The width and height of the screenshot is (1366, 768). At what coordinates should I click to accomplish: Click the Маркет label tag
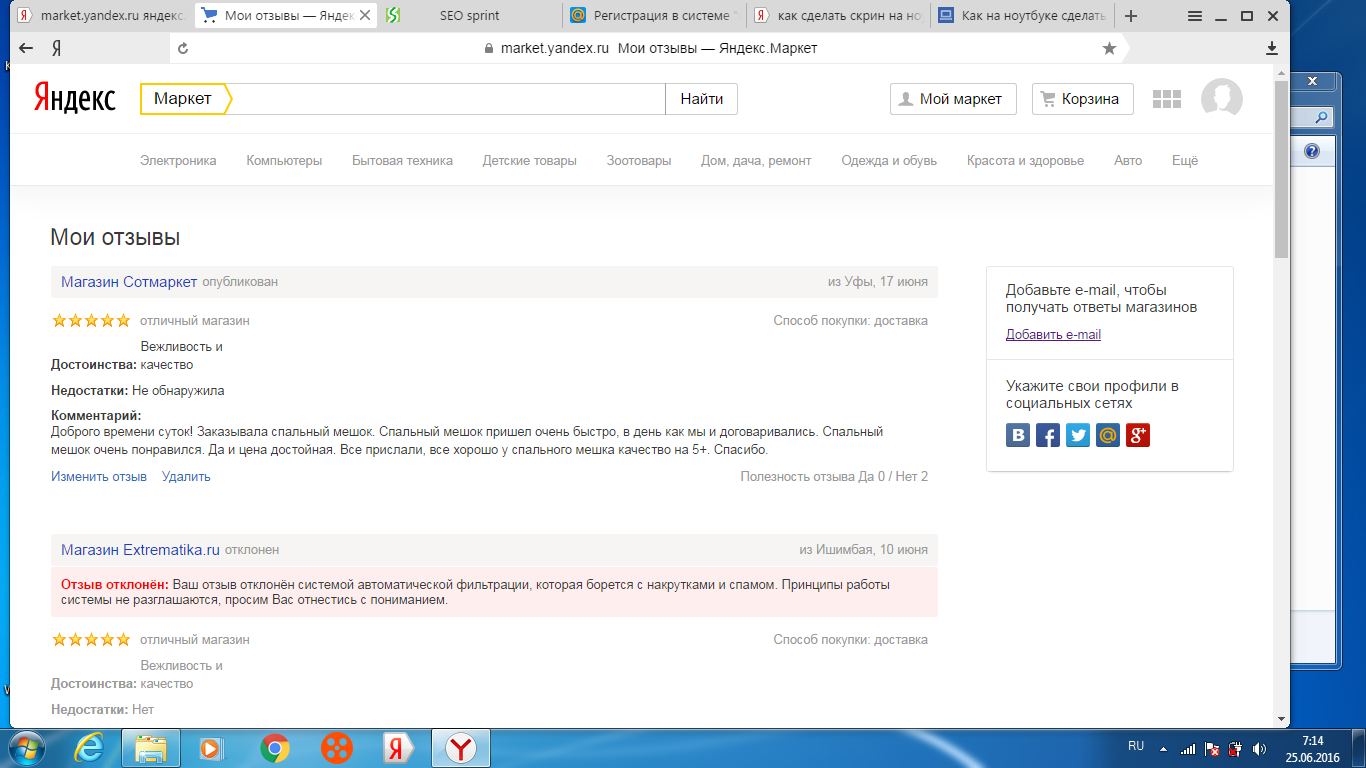185,99
